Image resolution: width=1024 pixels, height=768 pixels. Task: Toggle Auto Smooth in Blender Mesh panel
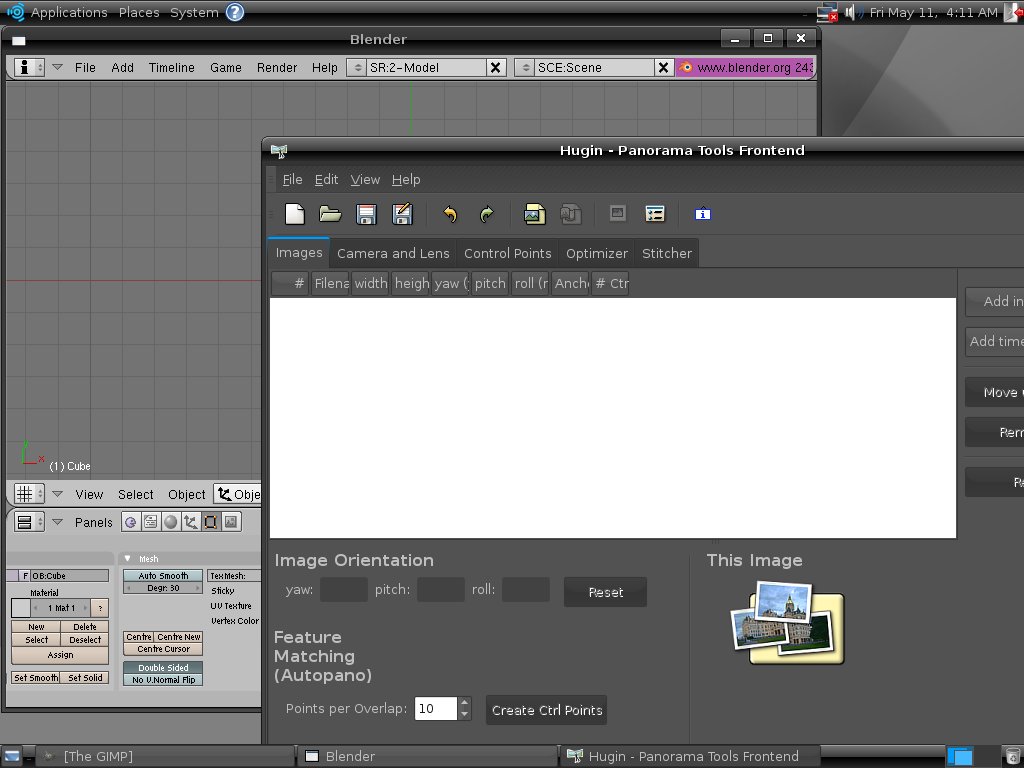coord(163,575)
